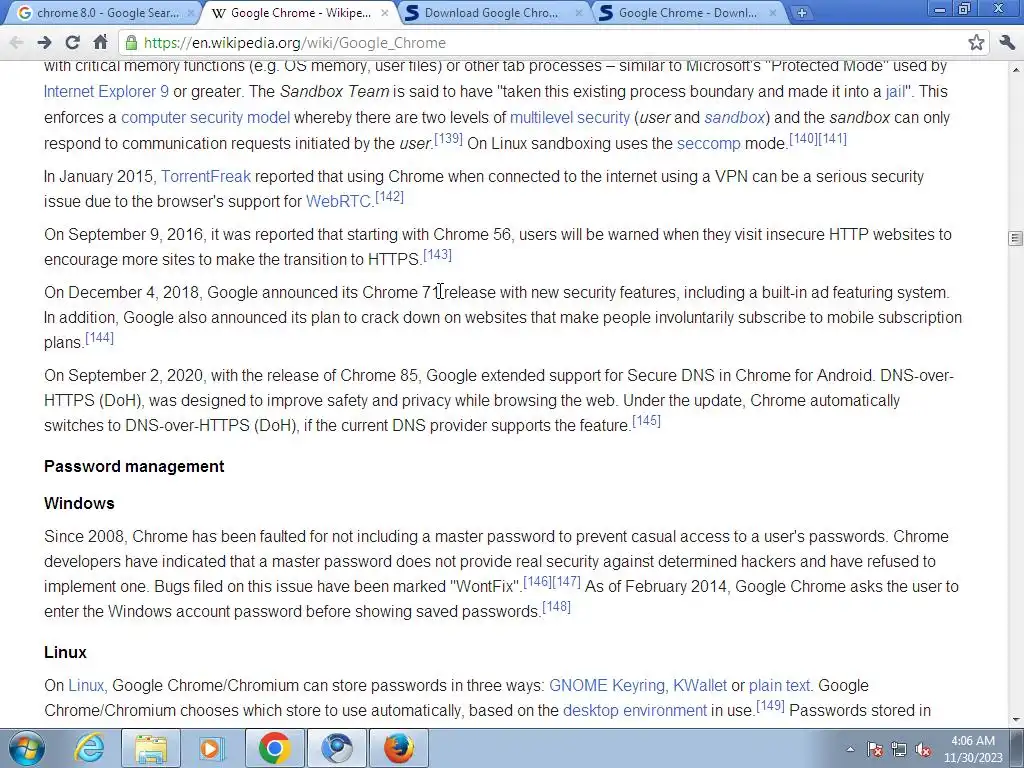Screen dimensions: 1024x768
Task: Click the Linux subsection heading
Action: coord(65,652)
